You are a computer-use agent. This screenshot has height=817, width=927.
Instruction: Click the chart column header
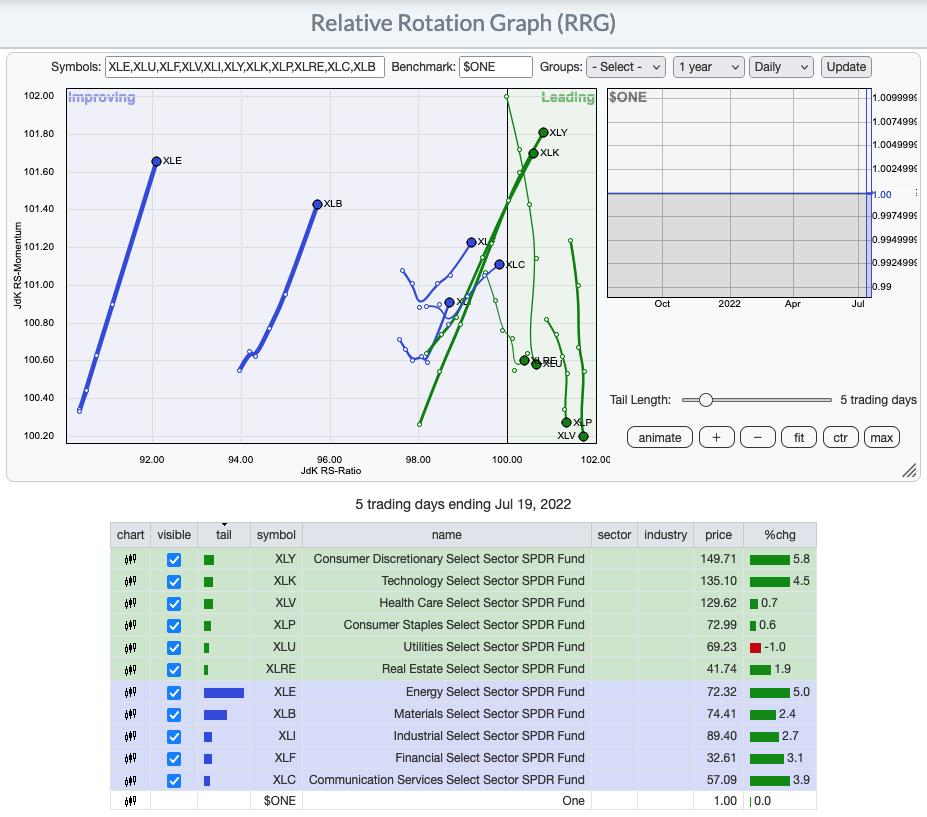130,534
